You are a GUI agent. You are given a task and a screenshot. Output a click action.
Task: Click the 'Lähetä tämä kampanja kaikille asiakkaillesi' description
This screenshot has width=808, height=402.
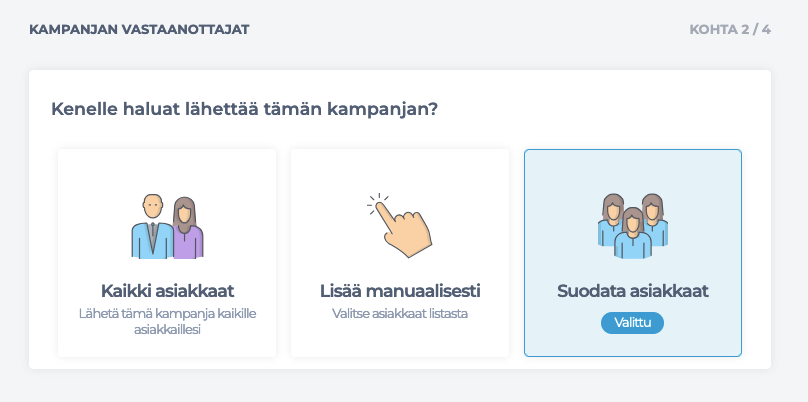[167, 321]
